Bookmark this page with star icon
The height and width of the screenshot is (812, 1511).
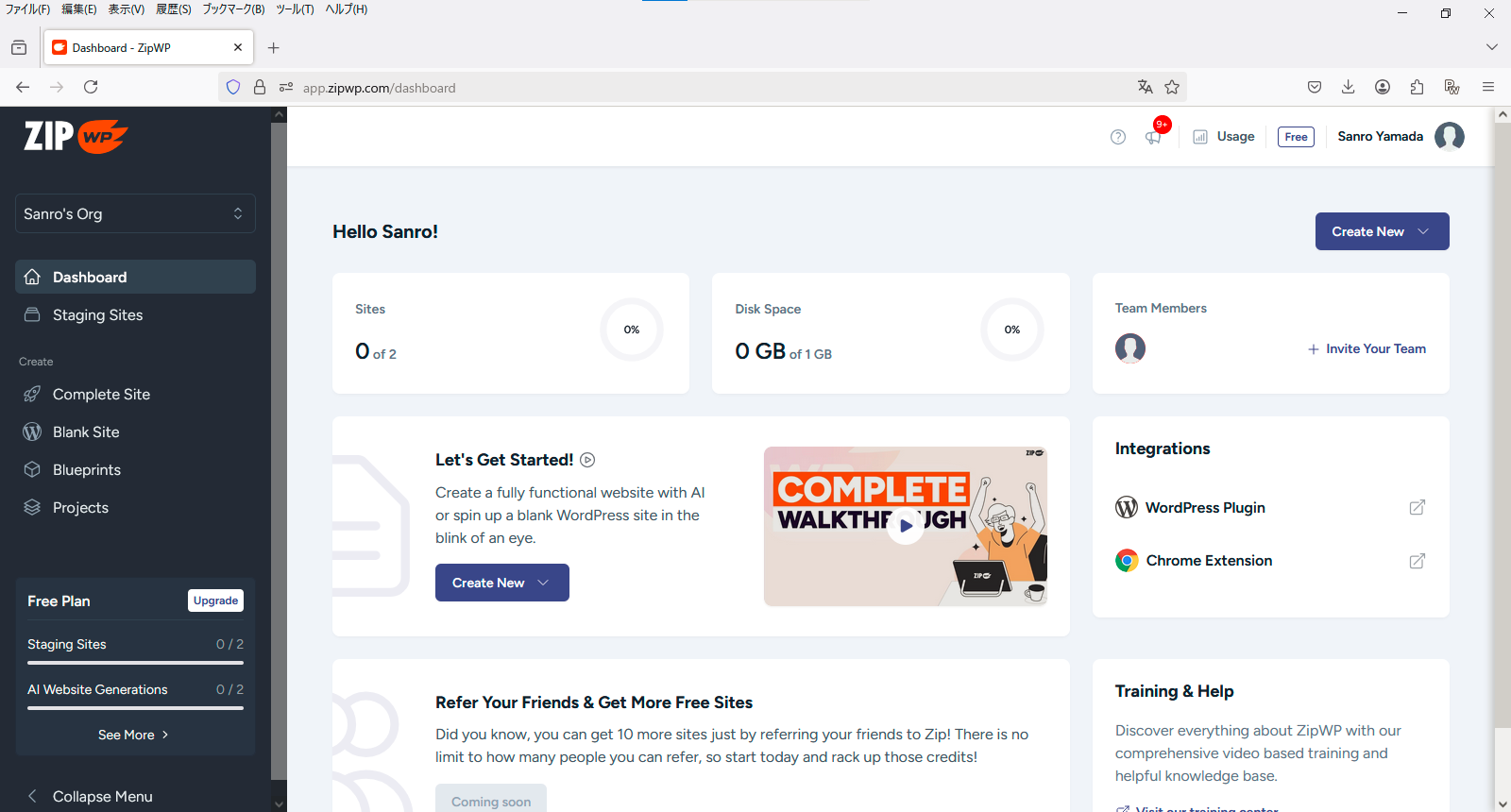coord(1172,87)
